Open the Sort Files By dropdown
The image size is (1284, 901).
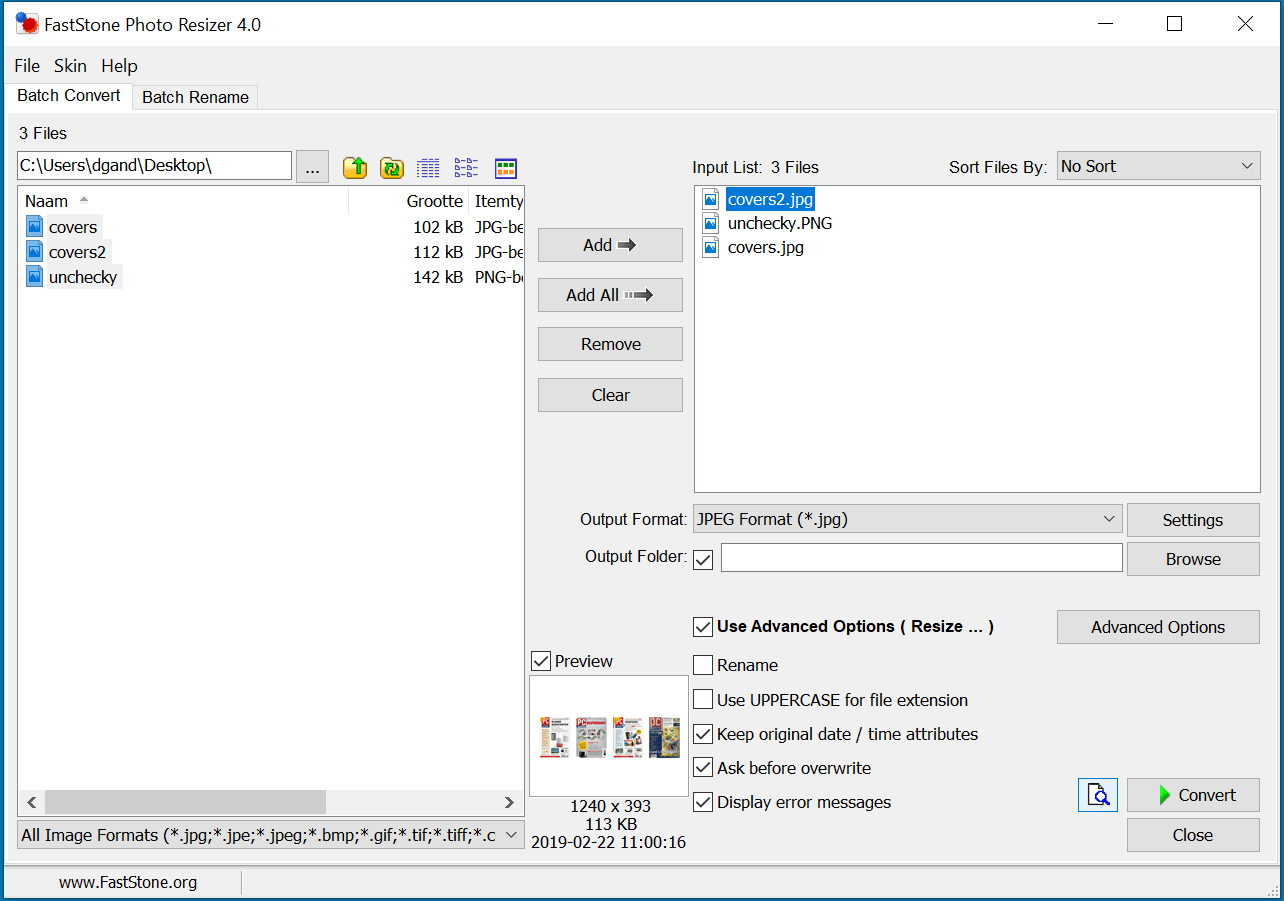pyautogui.click(x=1158, y=166)
